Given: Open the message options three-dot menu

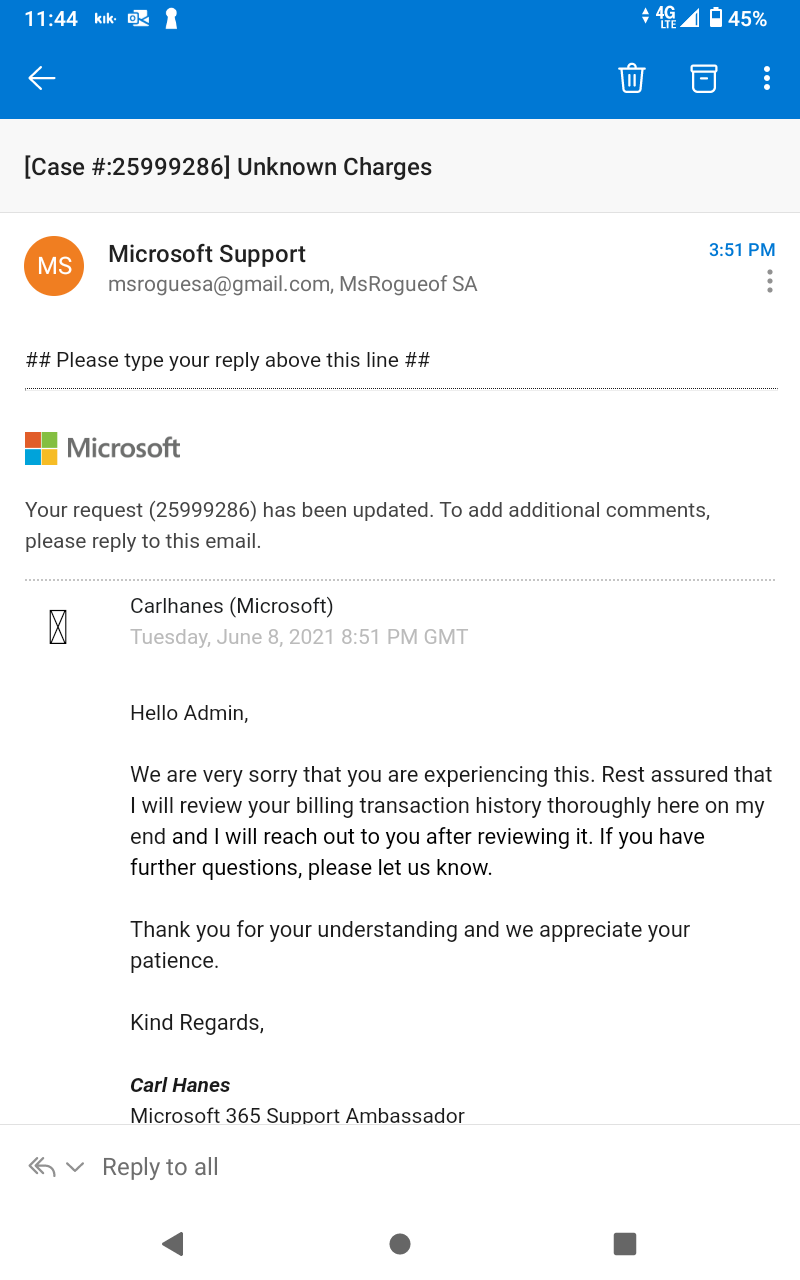Looking at the screenshot, I should click(769, 281).
